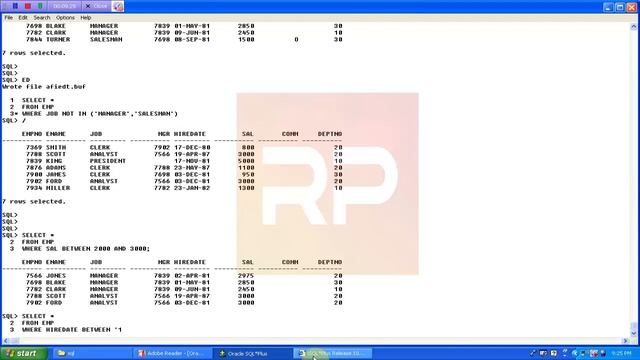The width and height of the screenshot is (640, 360).
Task: Pause the recording with the blue toolbar button
Action: tap(15, 6)
